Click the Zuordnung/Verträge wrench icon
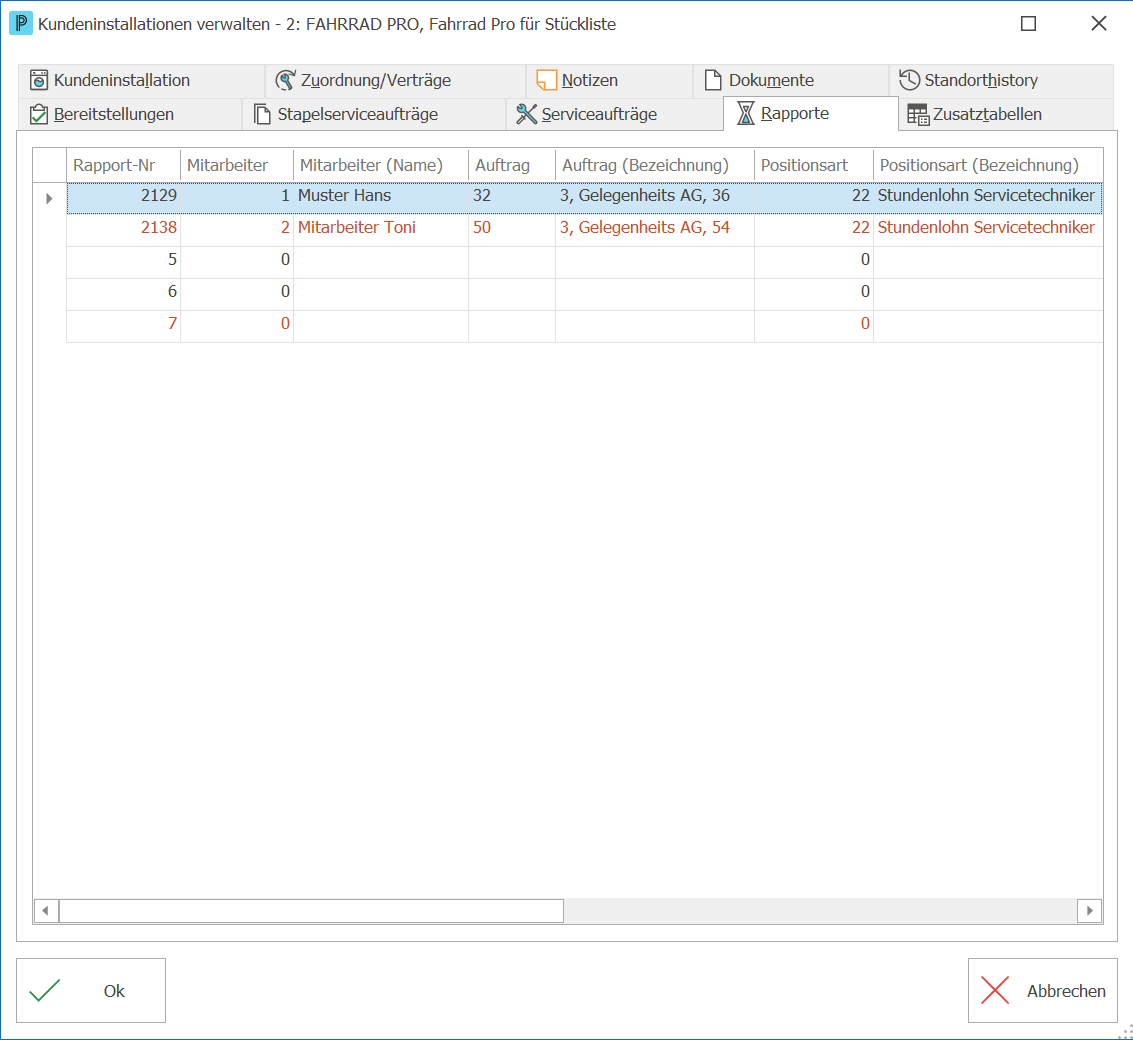This screenshot has height=1040, width=1133. [285, 80]
